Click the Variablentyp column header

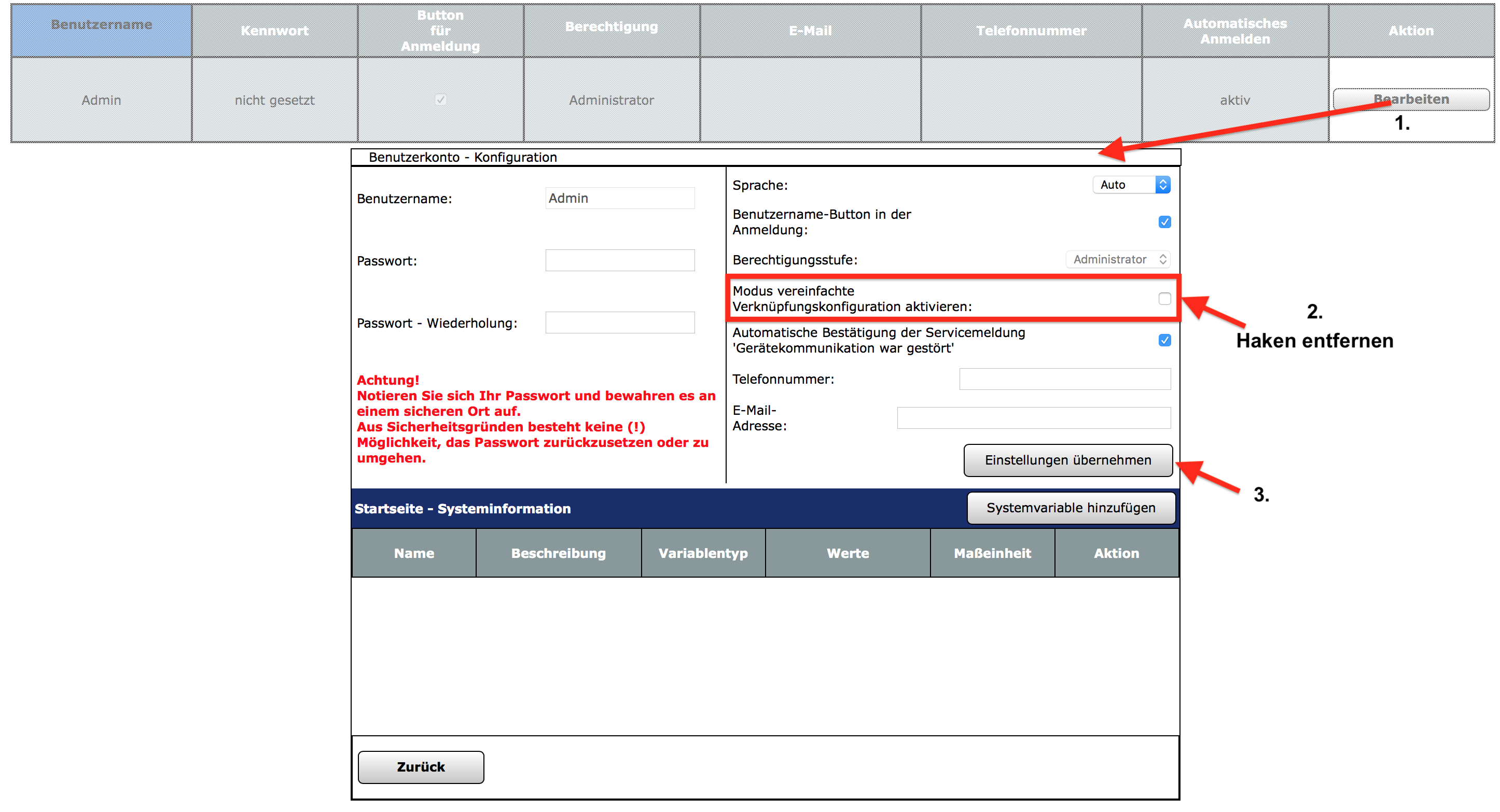click(703, 553)
